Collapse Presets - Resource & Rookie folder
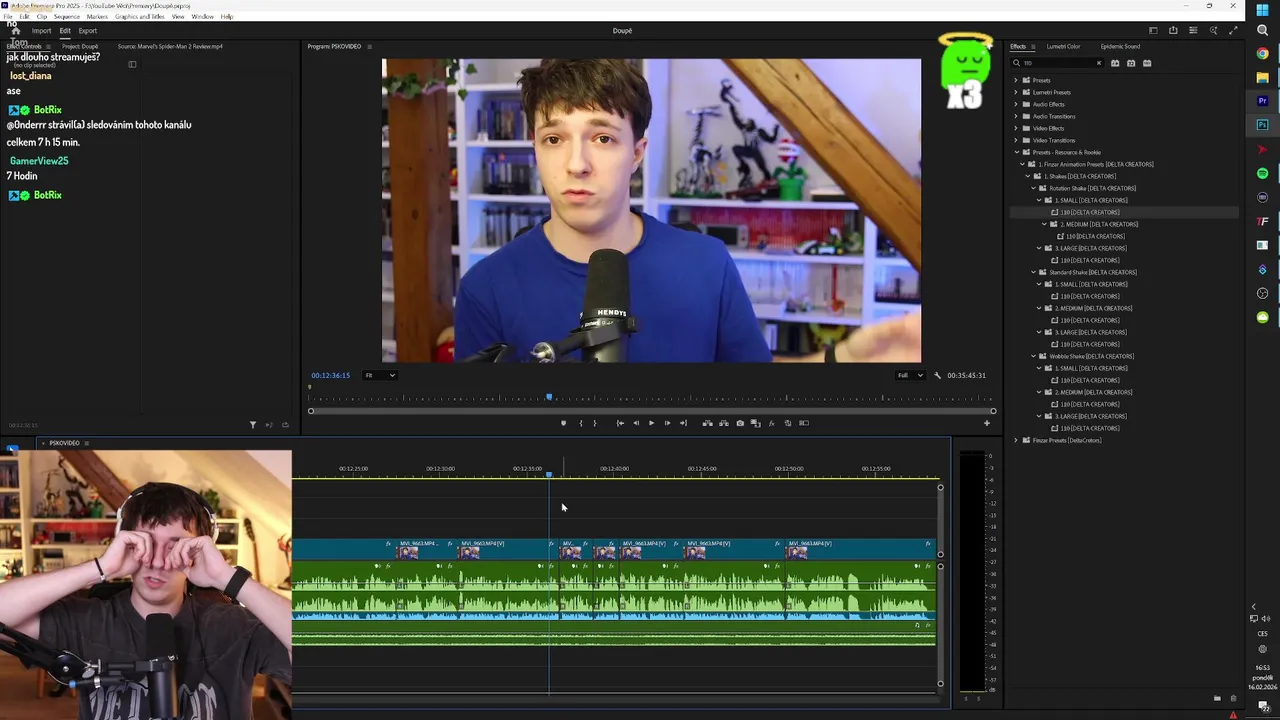Screen dimensions: 1280x720 click(x=1016, y=152)
